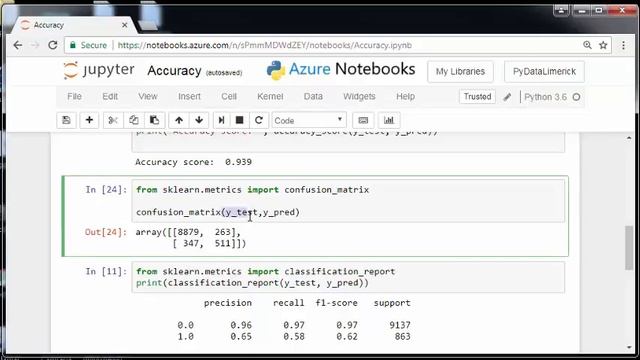
Task: Open the Kernel menu
Action: (x=270, y=97)
